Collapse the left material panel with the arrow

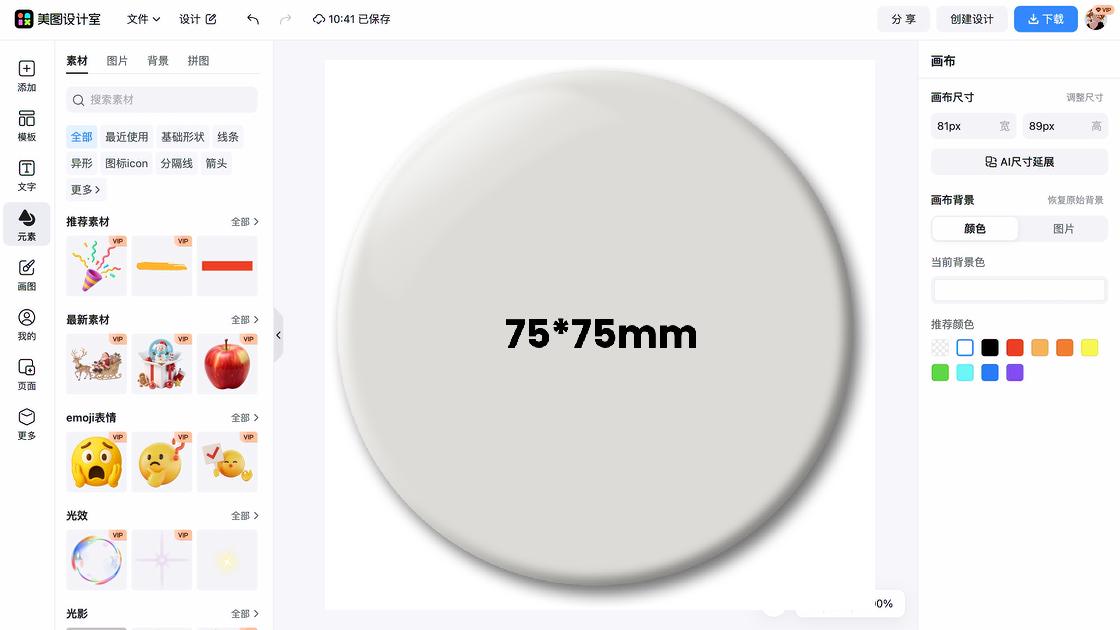coord(279,335)
